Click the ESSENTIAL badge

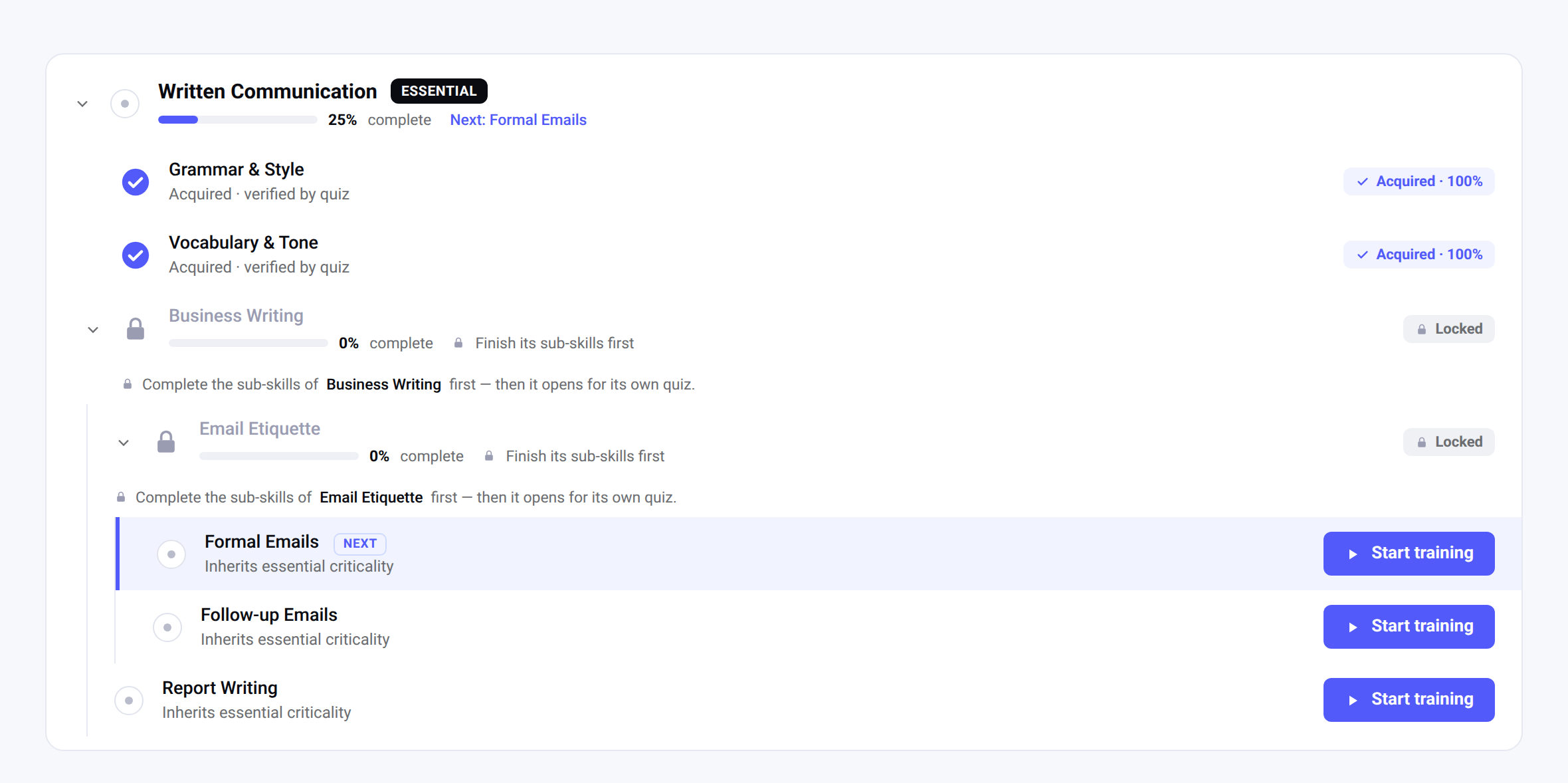[x=439, y=91]
